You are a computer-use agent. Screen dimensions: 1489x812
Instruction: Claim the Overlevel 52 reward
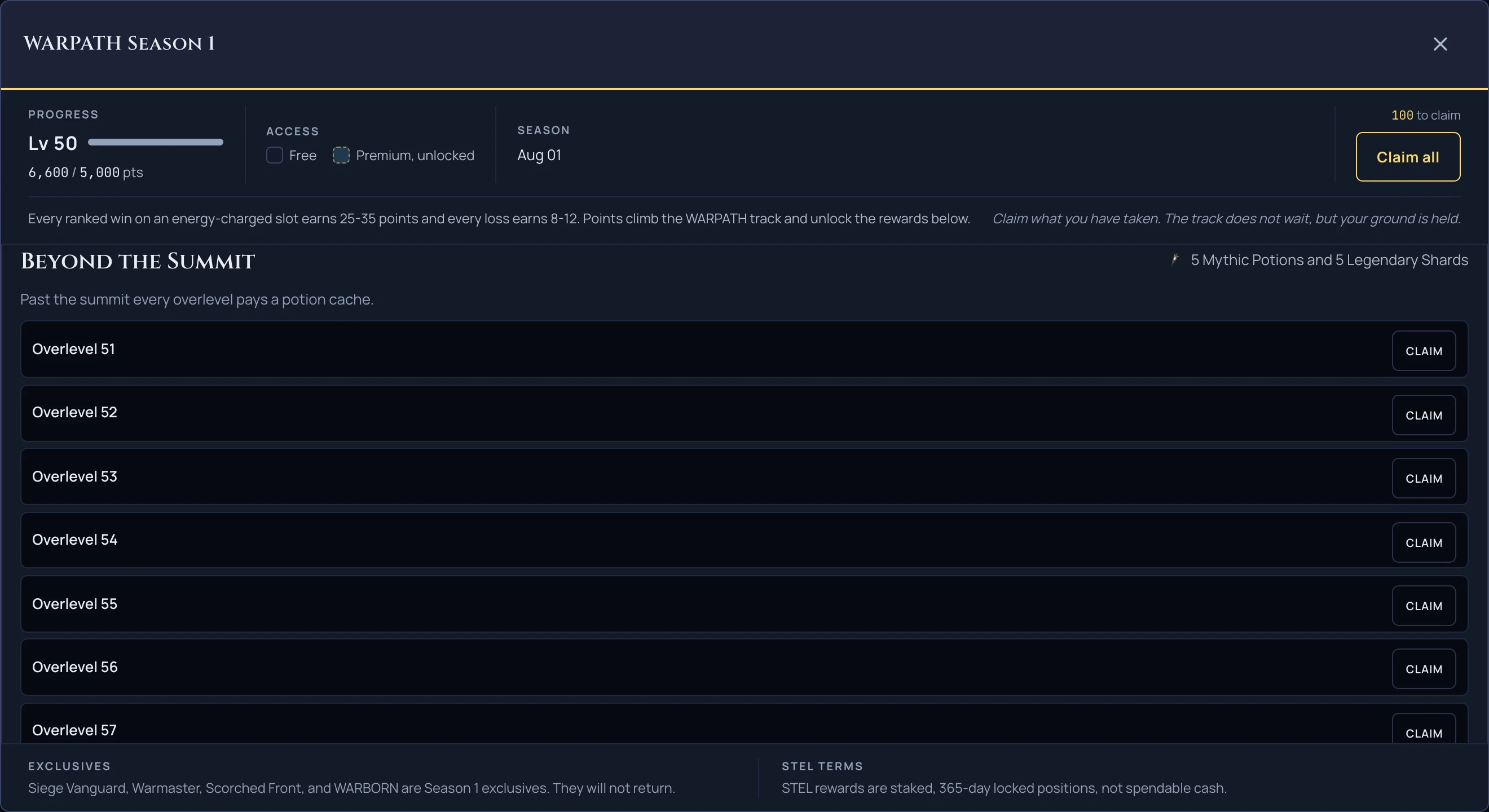coord(1423,415)
